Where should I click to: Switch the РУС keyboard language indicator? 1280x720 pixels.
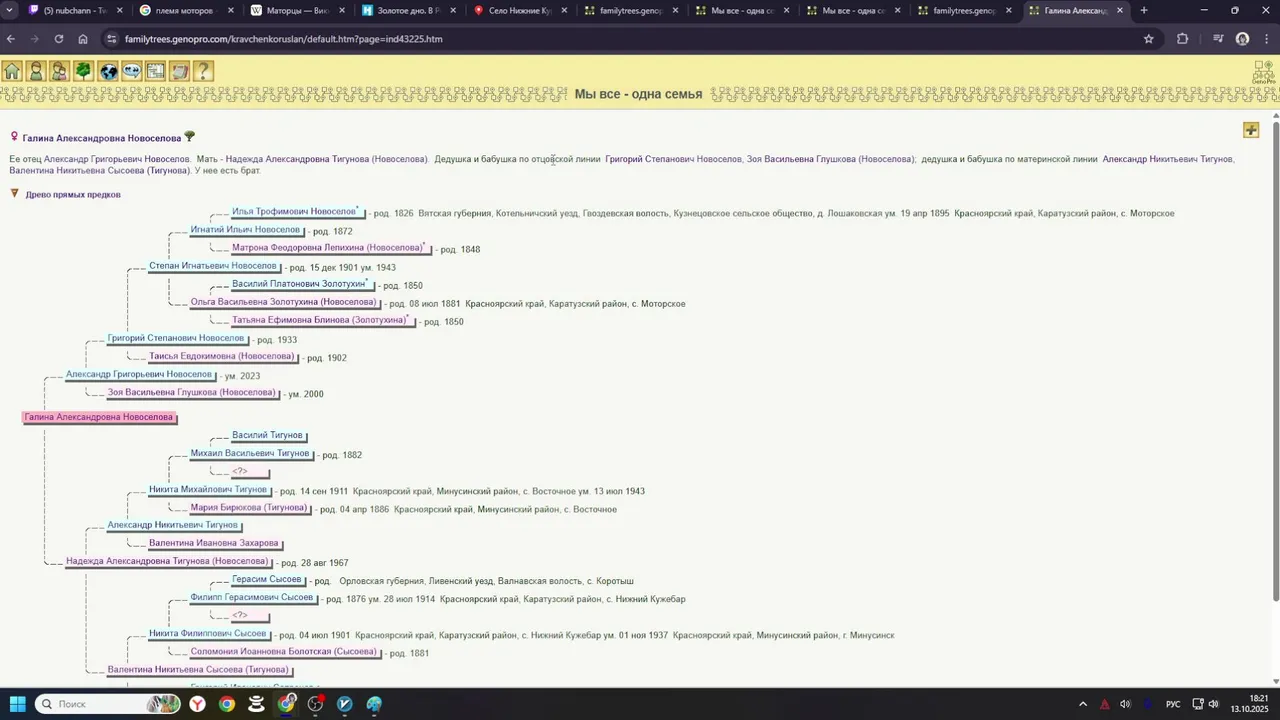click(1174, 704)
